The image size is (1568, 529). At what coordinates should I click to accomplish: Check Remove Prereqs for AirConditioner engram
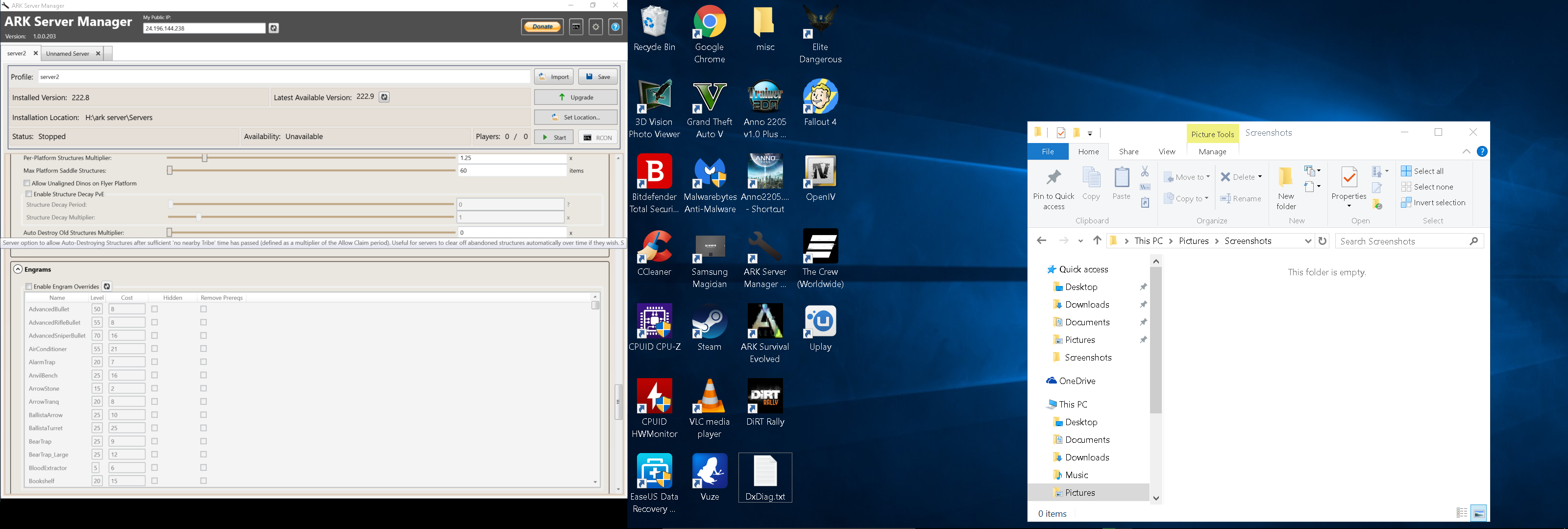(204, 349)
